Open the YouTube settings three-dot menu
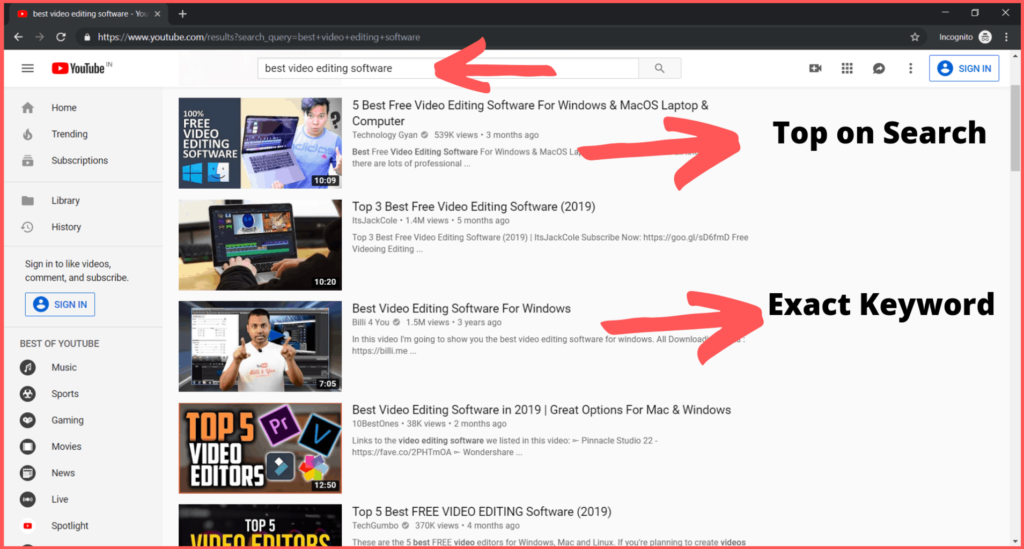The height and width of the screenshot is (549, 1024). 910,68
